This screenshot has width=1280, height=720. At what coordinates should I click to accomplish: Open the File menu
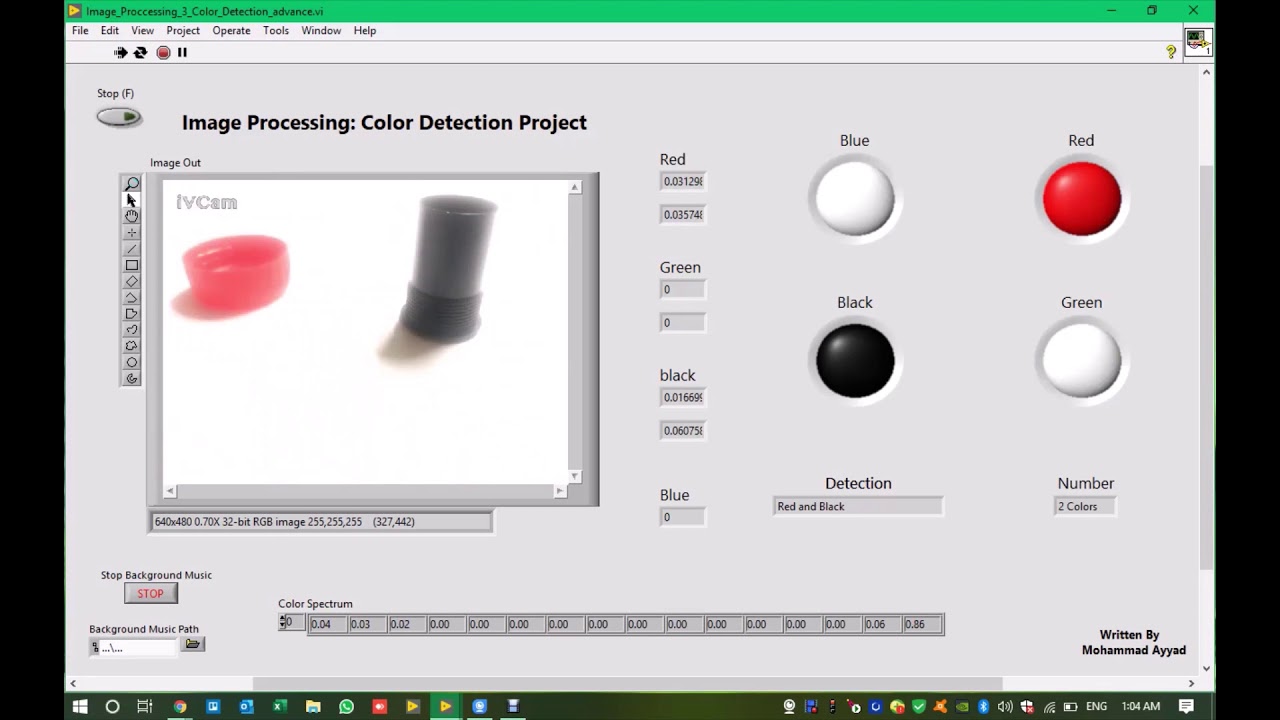80,30
